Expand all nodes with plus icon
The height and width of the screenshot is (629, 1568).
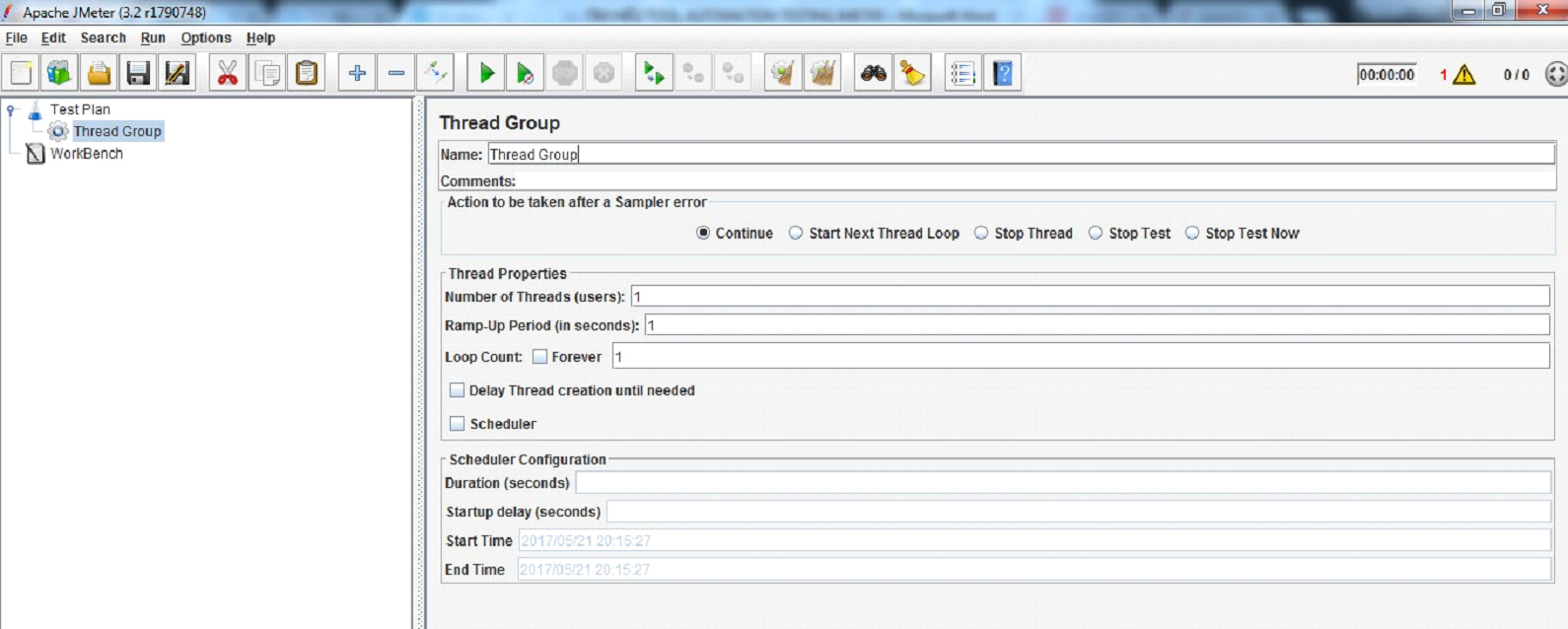click(357, 73)
